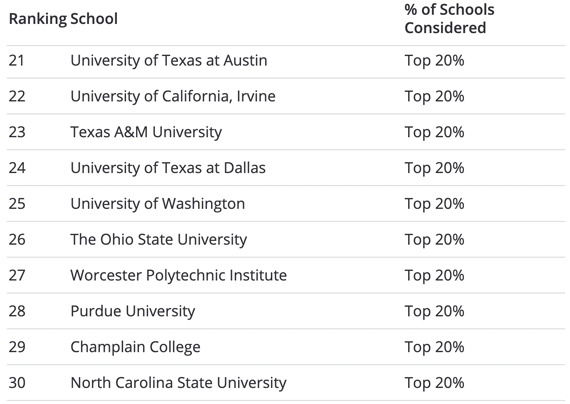The image size is (570, 404).
Task: Select University of Texas at Austin
Action: click(x=169, y=60)
